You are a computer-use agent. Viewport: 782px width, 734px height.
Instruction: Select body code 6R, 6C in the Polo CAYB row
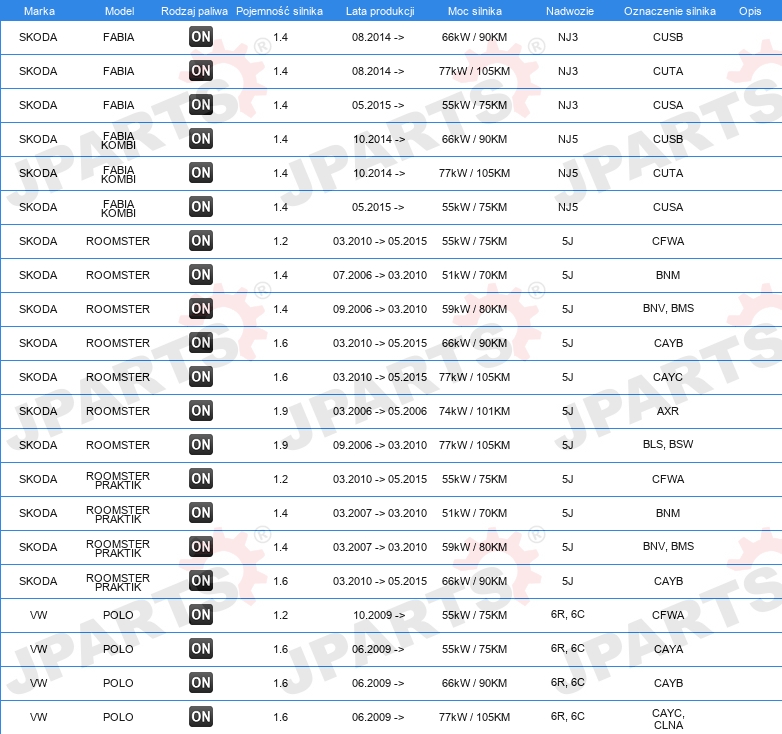coord(568,682)
